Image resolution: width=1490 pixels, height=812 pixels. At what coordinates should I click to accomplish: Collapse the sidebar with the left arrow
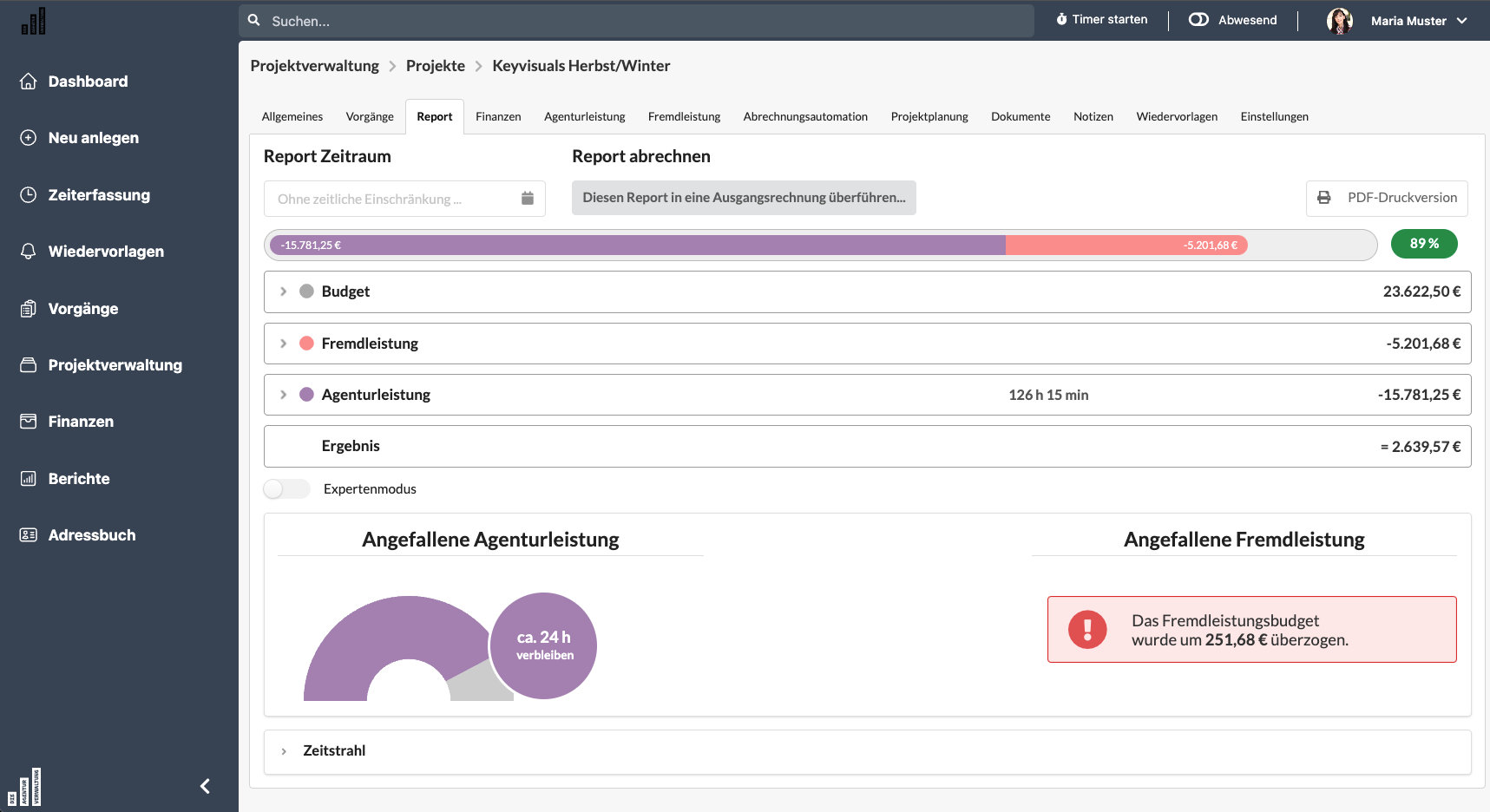[205, 786]
